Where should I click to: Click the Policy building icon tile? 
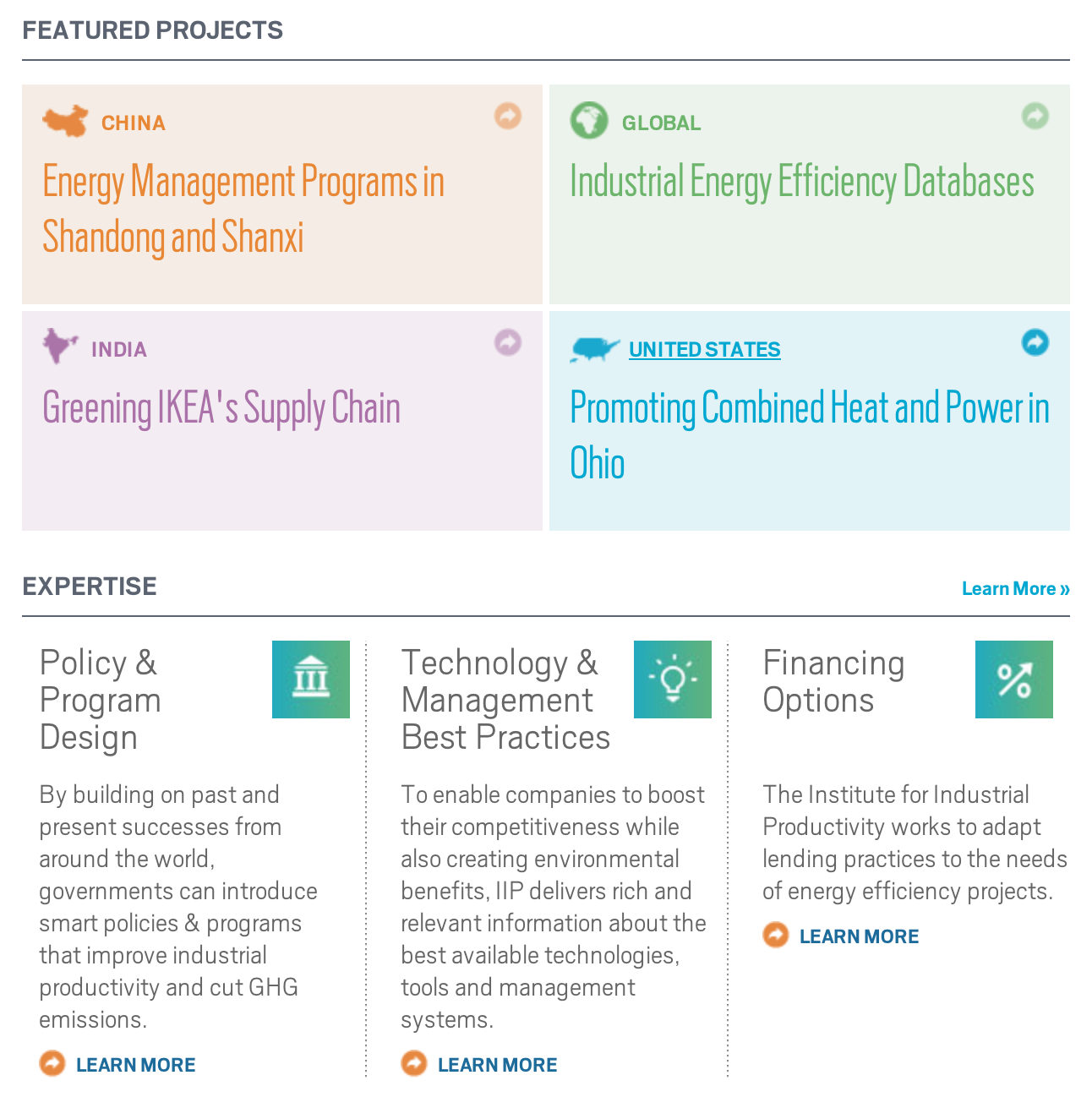click(311, 679)
